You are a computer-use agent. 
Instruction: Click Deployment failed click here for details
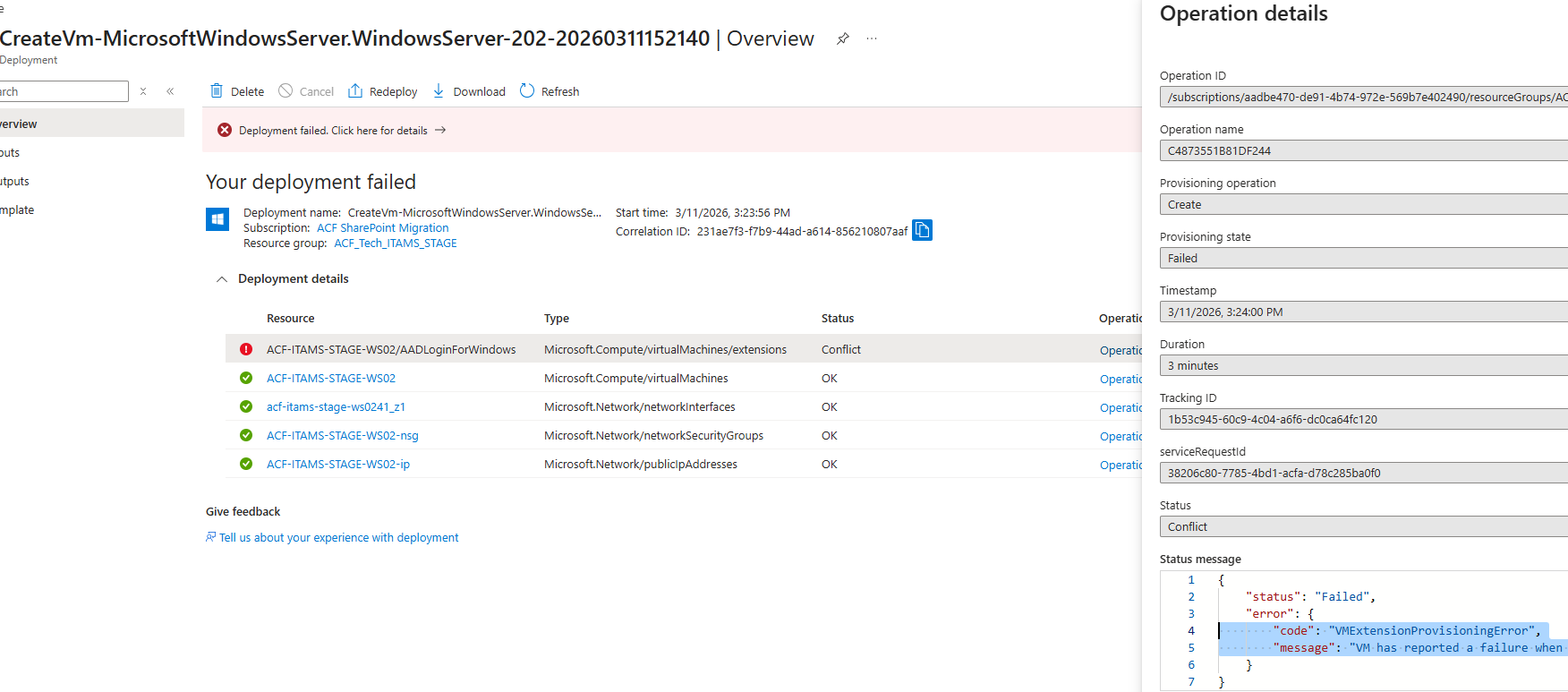click(x=333, y=131)
